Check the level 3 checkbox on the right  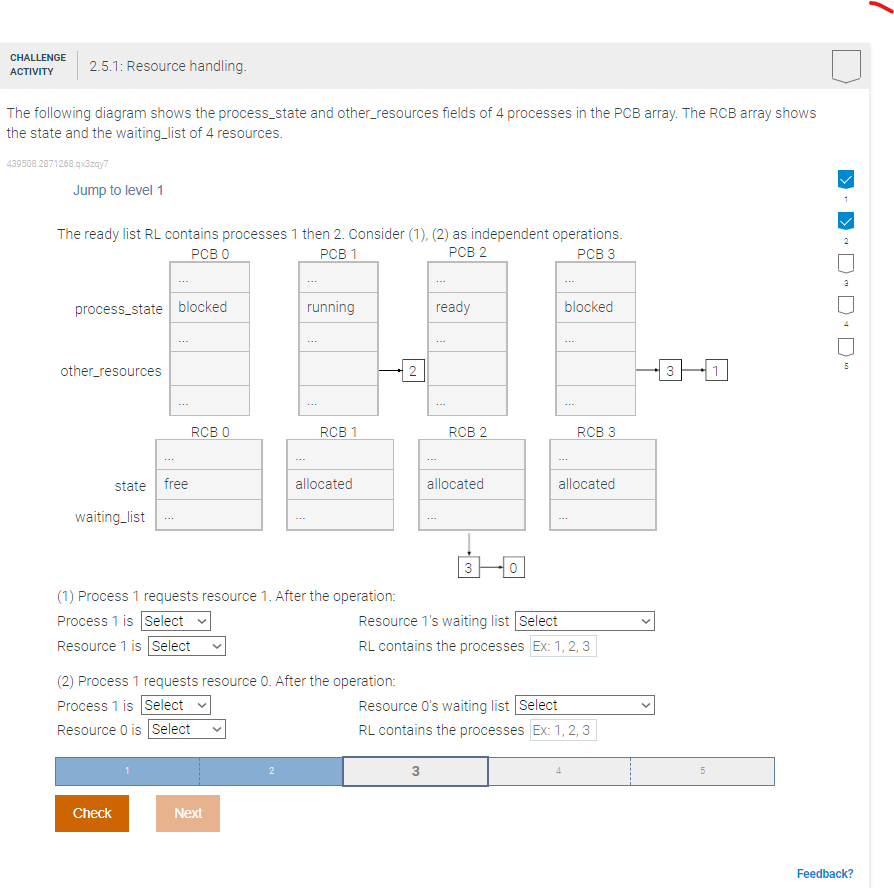846,263
